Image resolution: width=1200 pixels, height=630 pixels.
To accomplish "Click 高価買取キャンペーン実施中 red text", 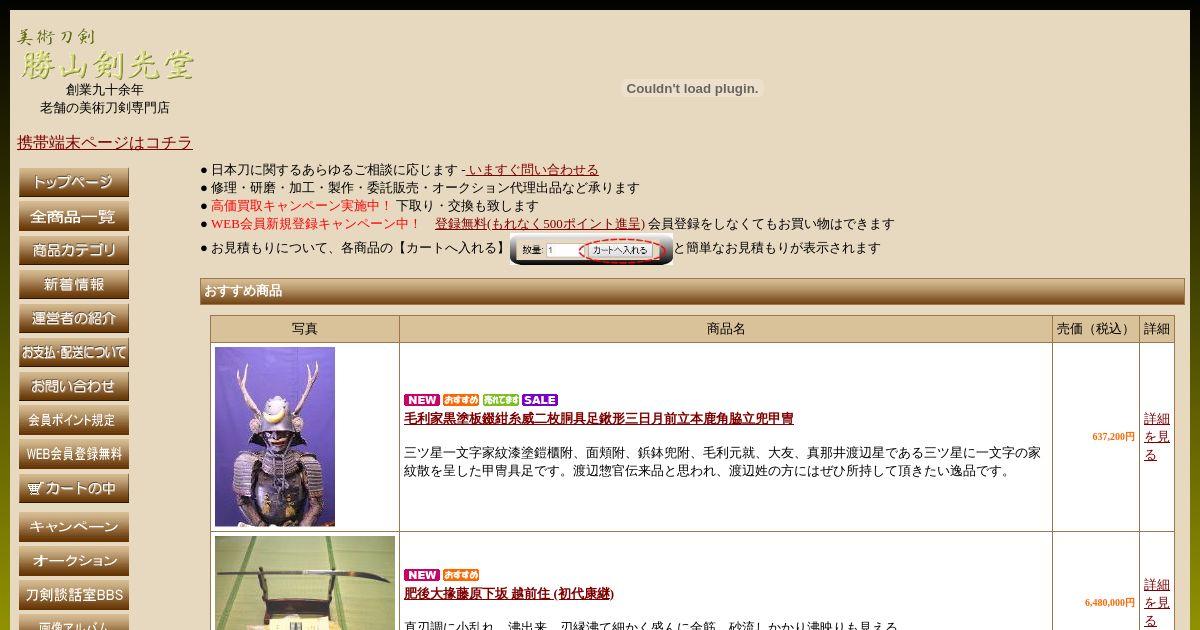I will click(x=302, y=206).
